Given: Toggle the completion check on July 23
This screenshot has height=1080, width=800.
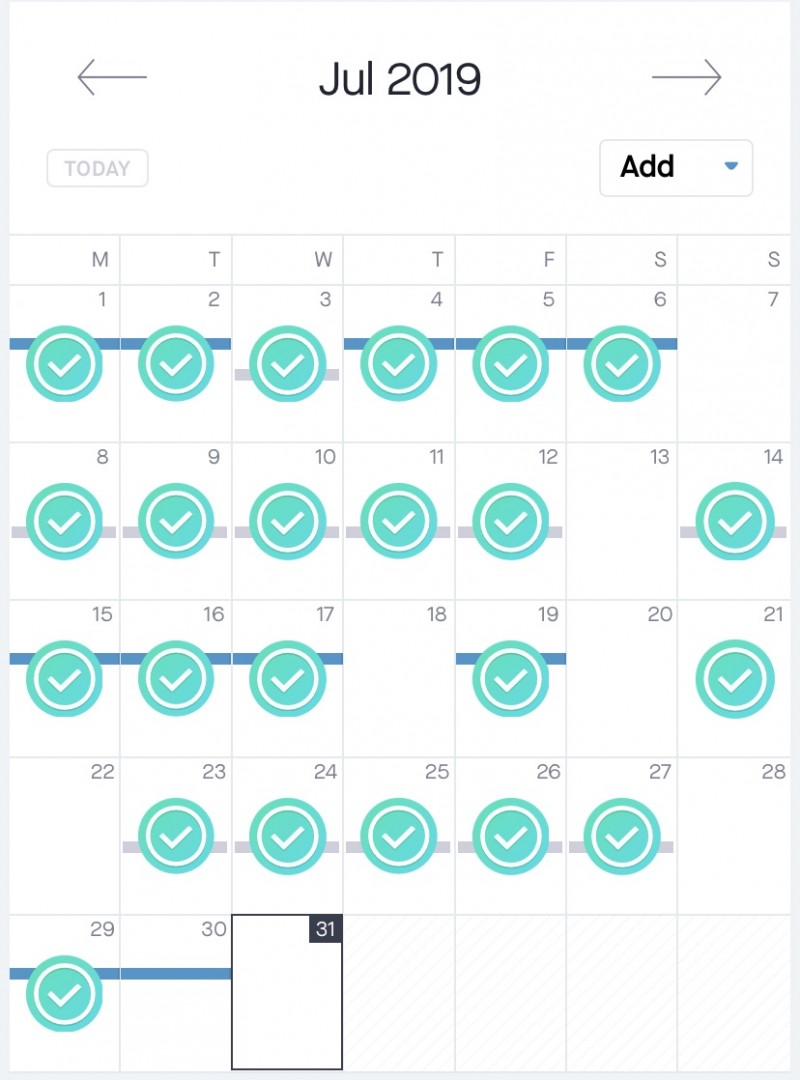Looking at the screenshot, I should click(x=176, y=836).
